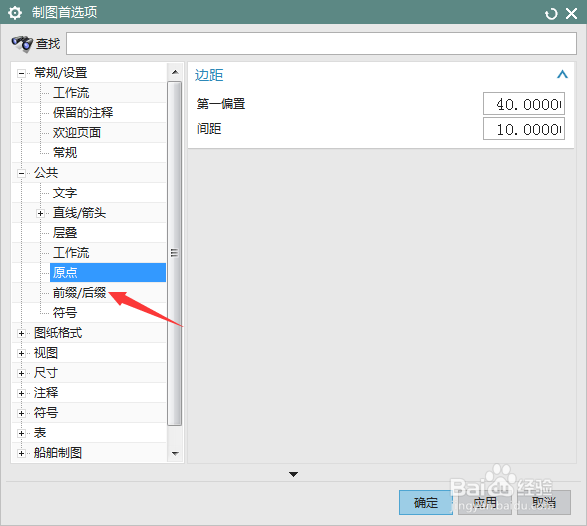
Task: Click the 取消 button
Action: click(544, 502)
